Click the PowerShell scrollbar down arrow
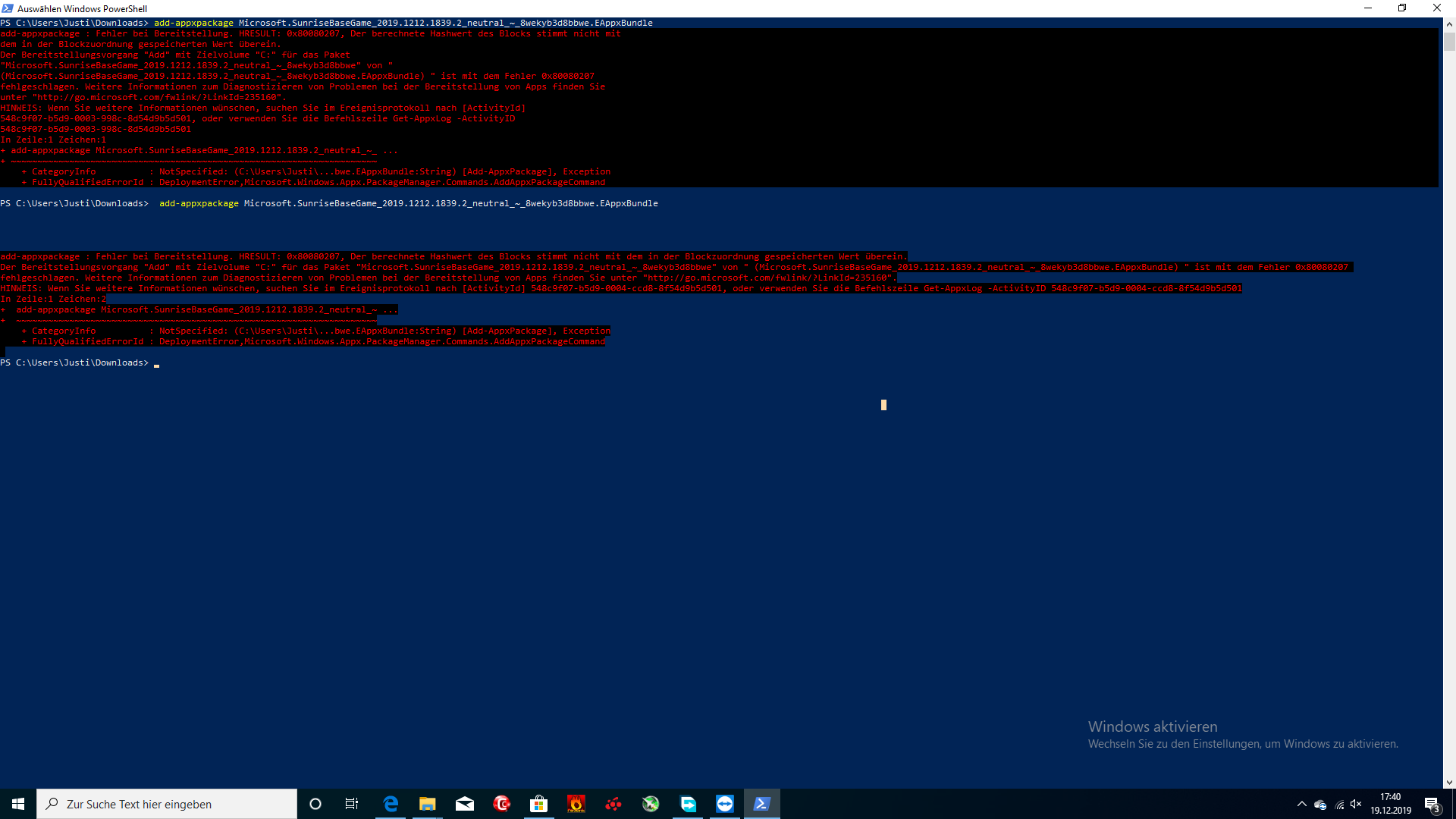This screenshot has width=1456, height=819. [1449, 782]
